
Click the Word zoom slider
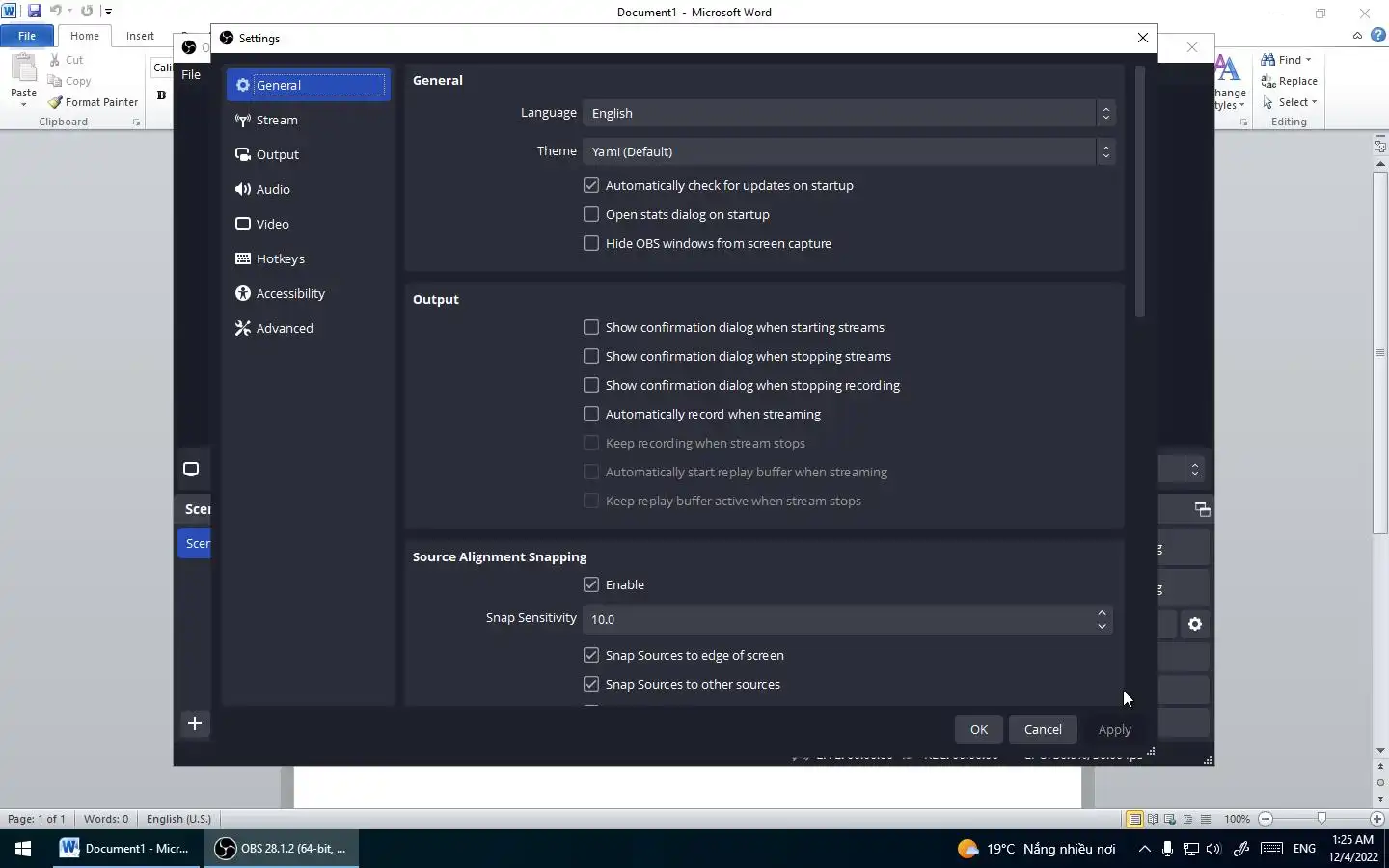[x=1321, y=819]
